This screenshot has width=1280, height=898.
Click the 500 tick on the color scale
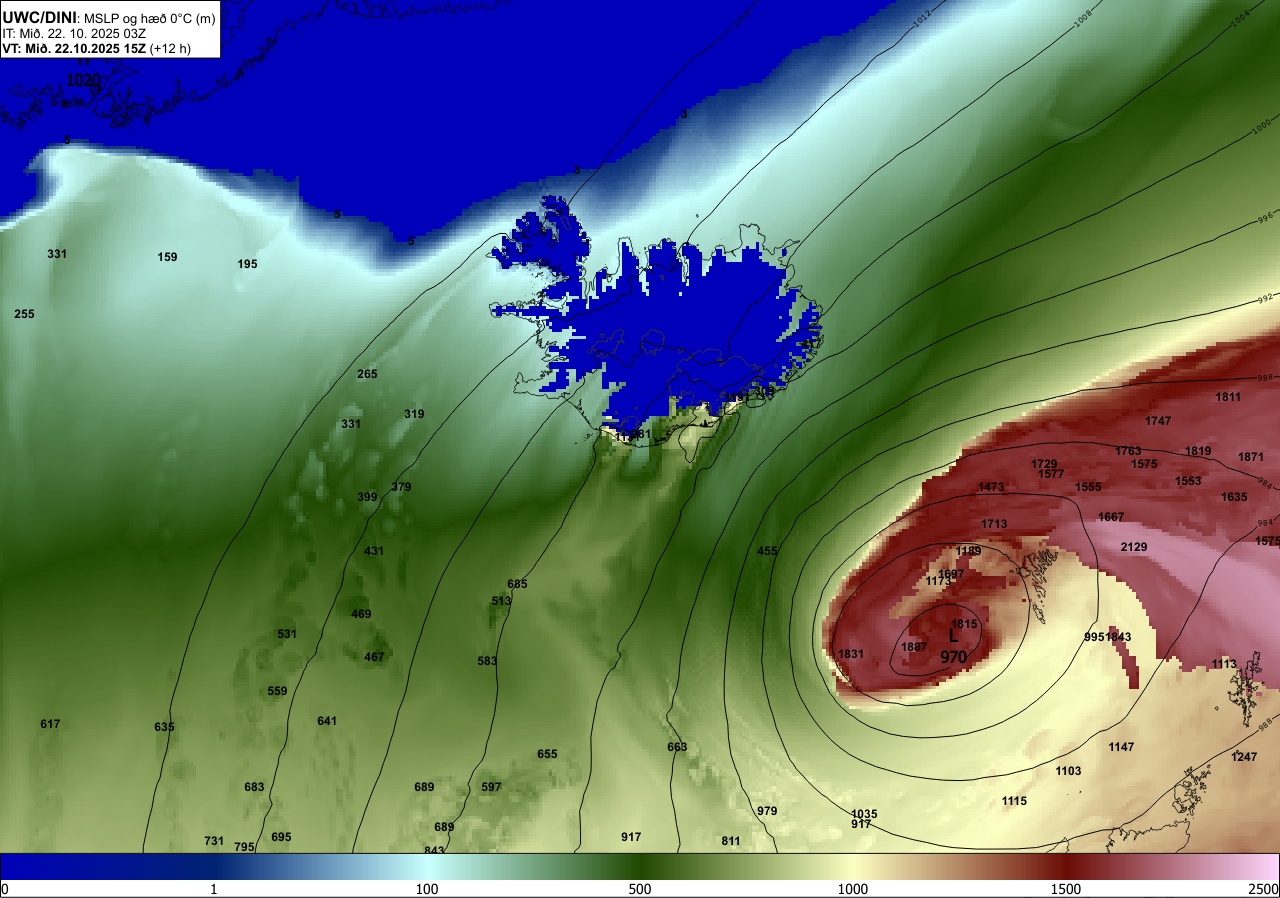[640, 889]
